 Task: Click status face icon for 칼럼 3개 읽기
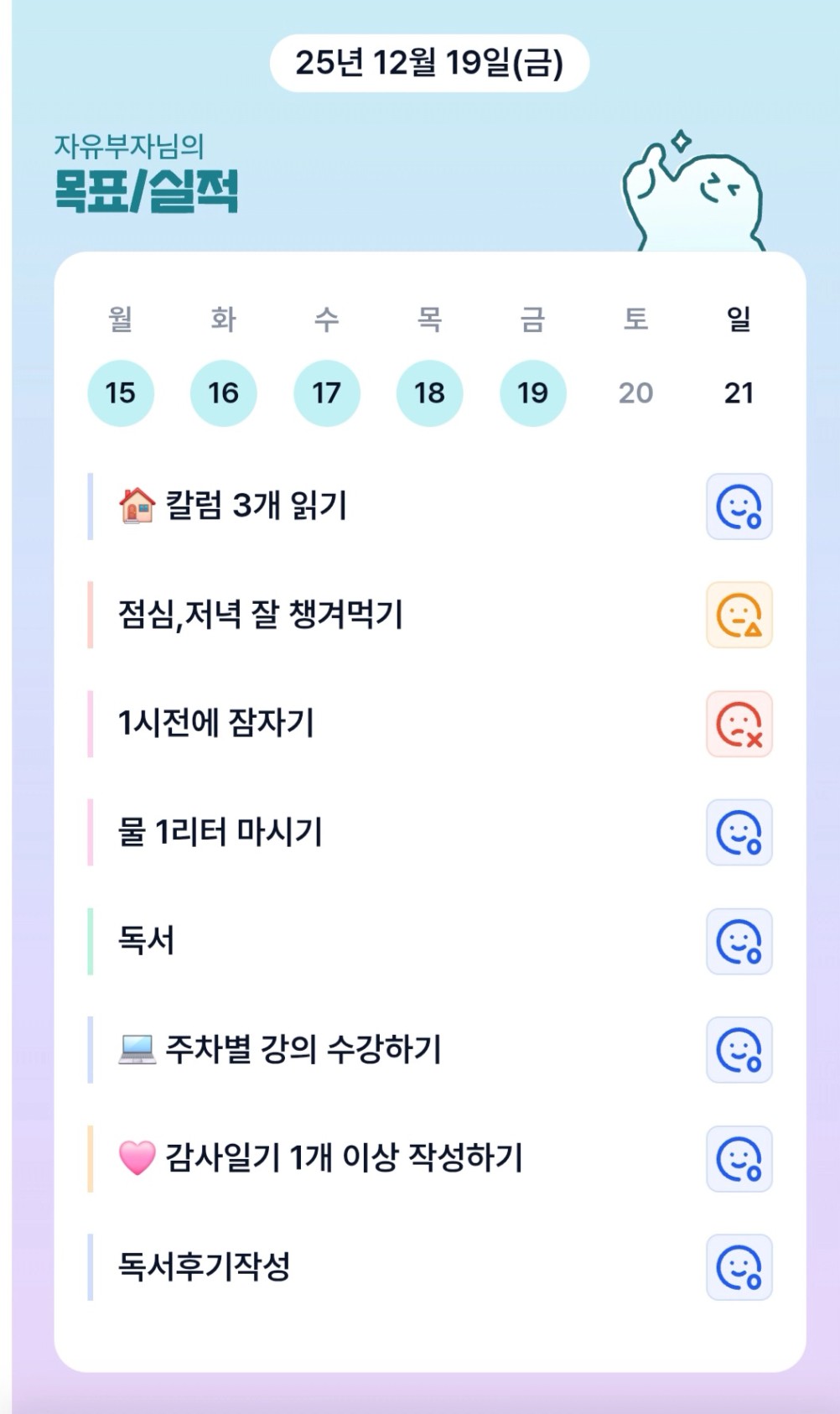coord(739,507)
